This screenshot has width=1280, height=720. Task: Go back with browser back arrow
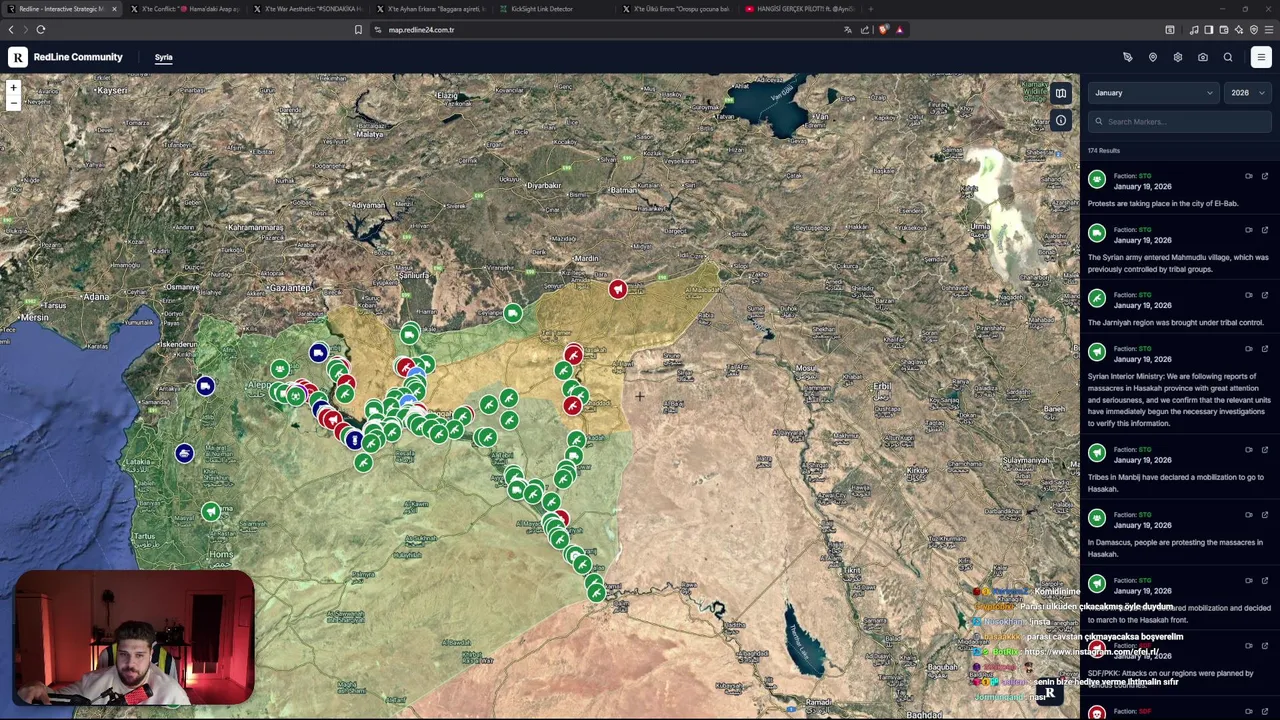point(11,30)
